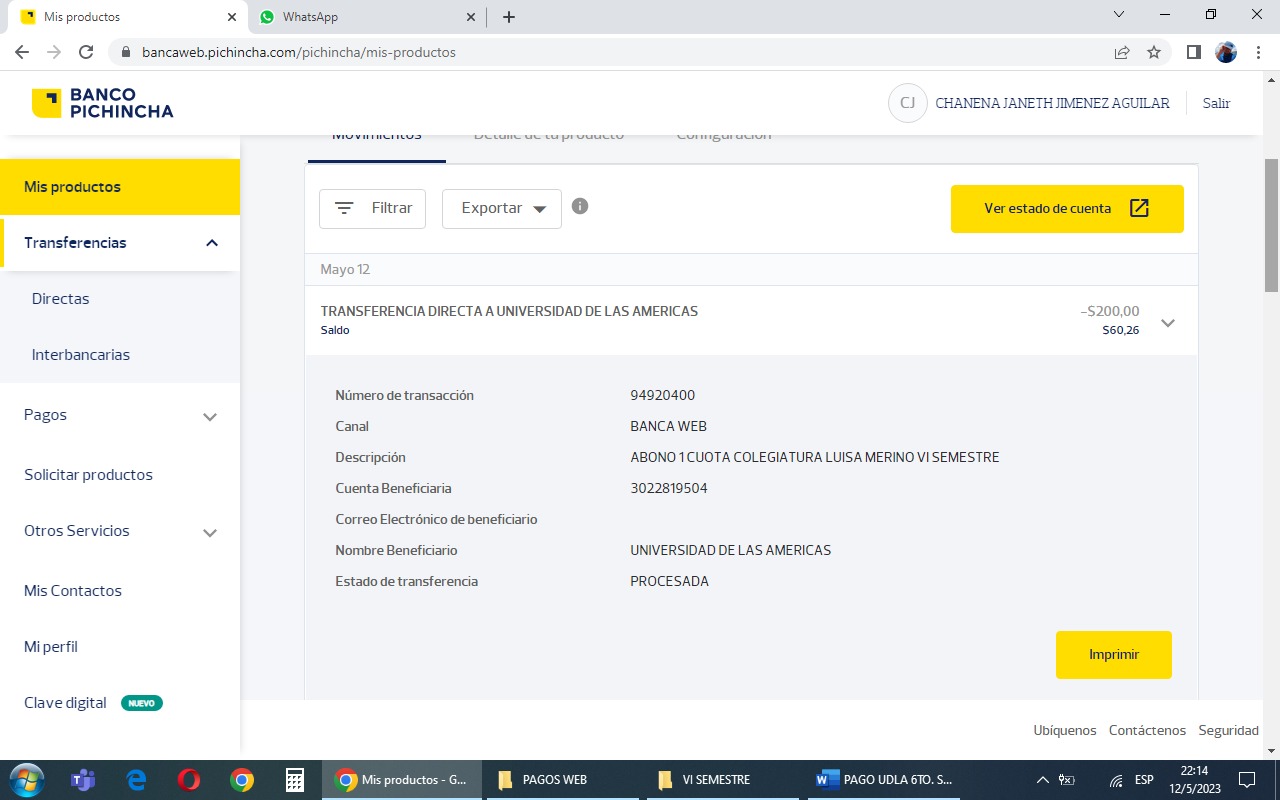Click the share page icon in address bar
The image size is (1280, 800).
click(x=1122, y=52)
